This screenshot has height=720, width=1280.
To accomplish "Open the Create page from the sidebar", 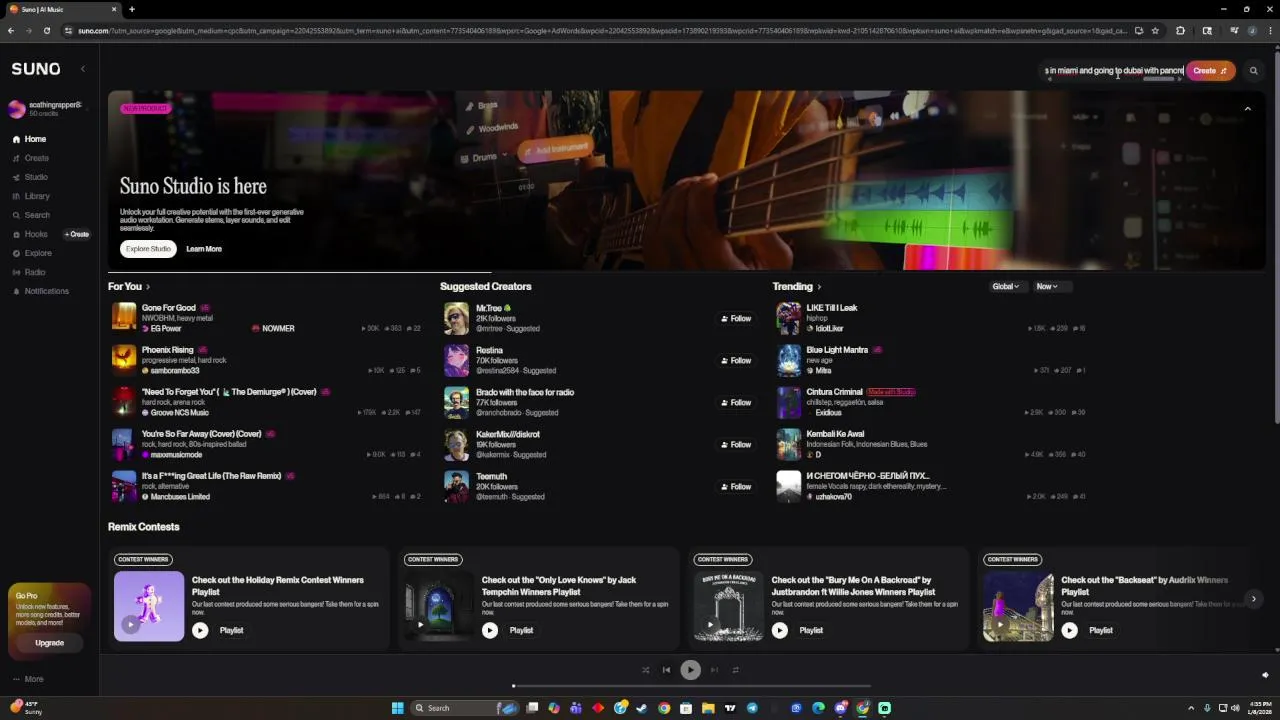I will tap(30, 158).
